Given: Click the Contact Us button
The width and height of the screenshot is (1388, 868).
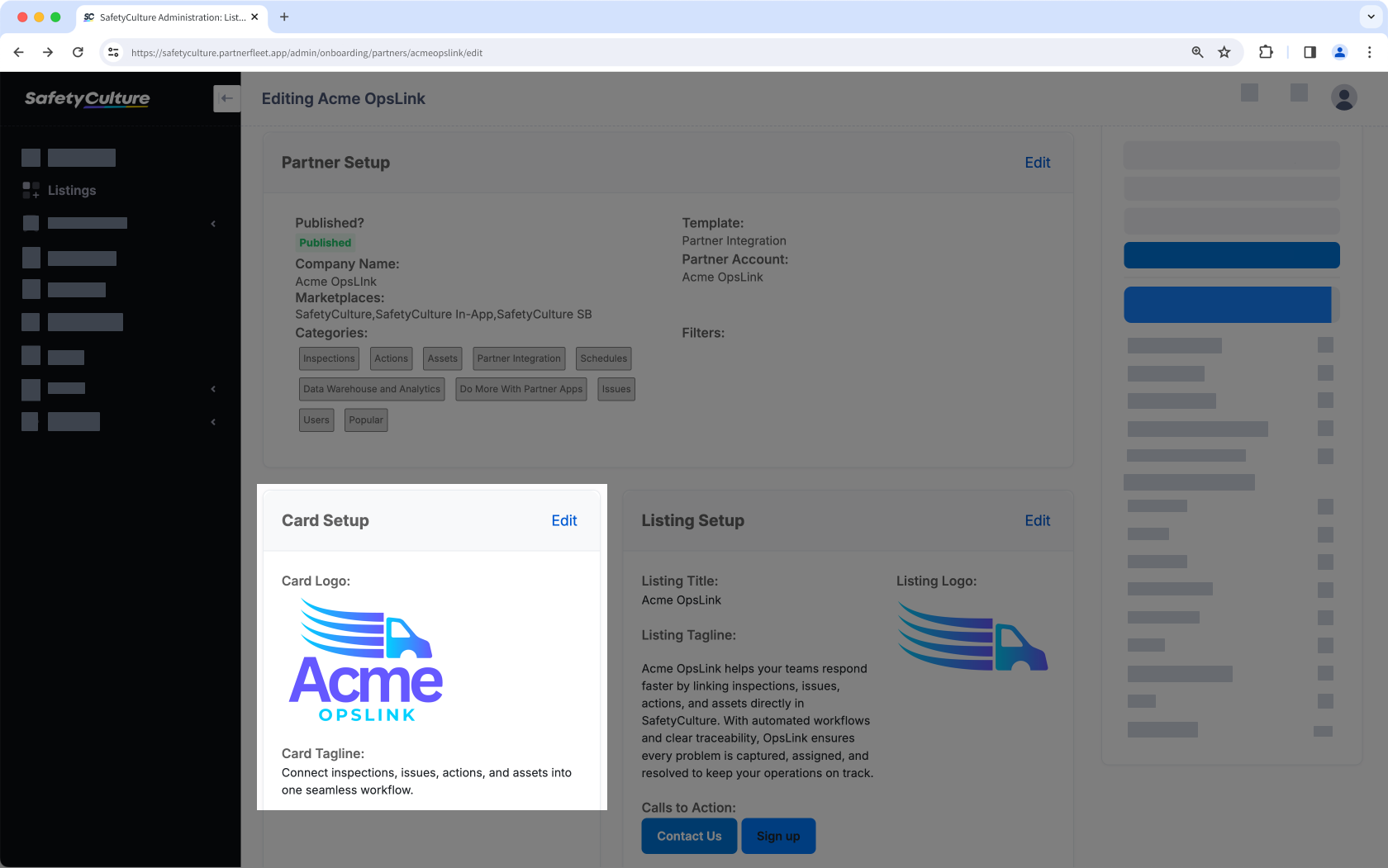Looking at the screenshot, I should pos(689,836).
